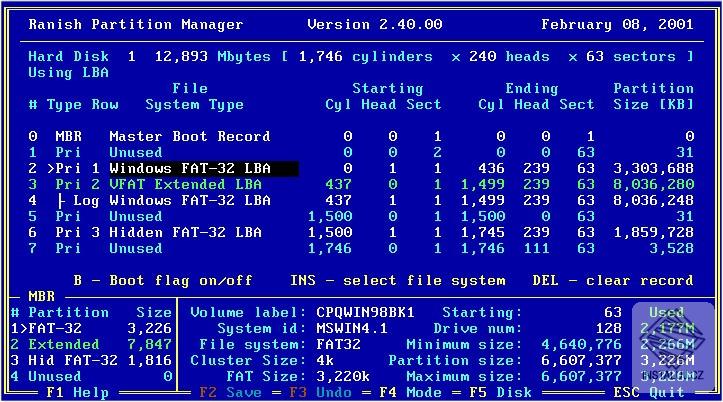Click the Cluster Size value 4k

[325, 361]
